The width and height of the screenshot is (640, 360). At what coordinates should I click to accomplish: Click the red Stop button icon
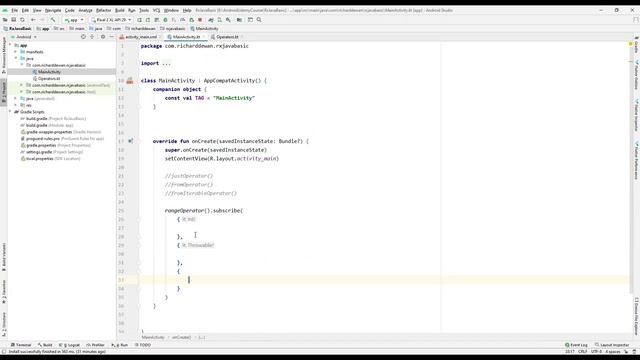pos(200,20)
